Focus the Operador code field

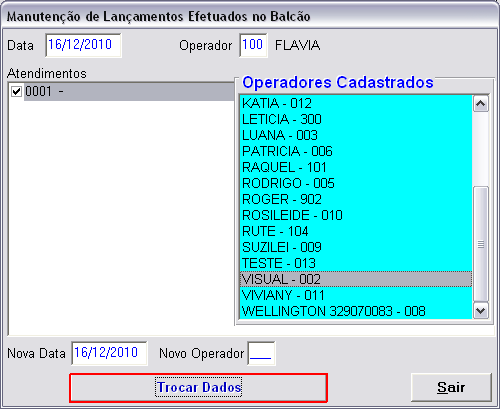point(253,45)
